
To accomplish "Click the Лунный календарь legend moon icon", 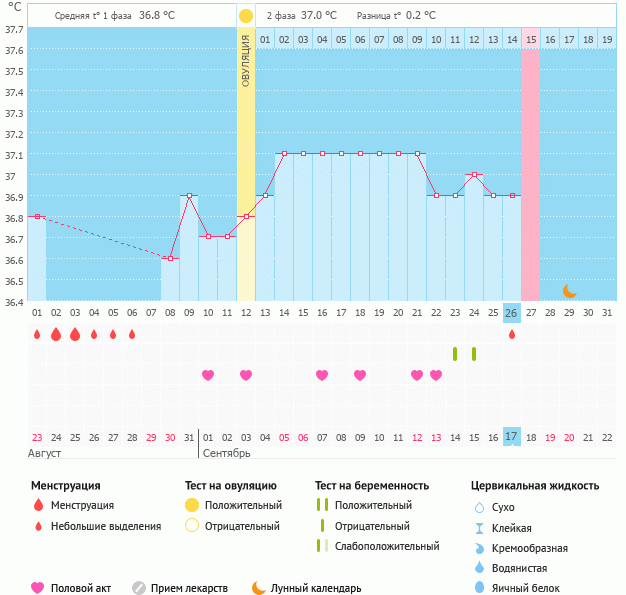I will (x=259, y=588).
